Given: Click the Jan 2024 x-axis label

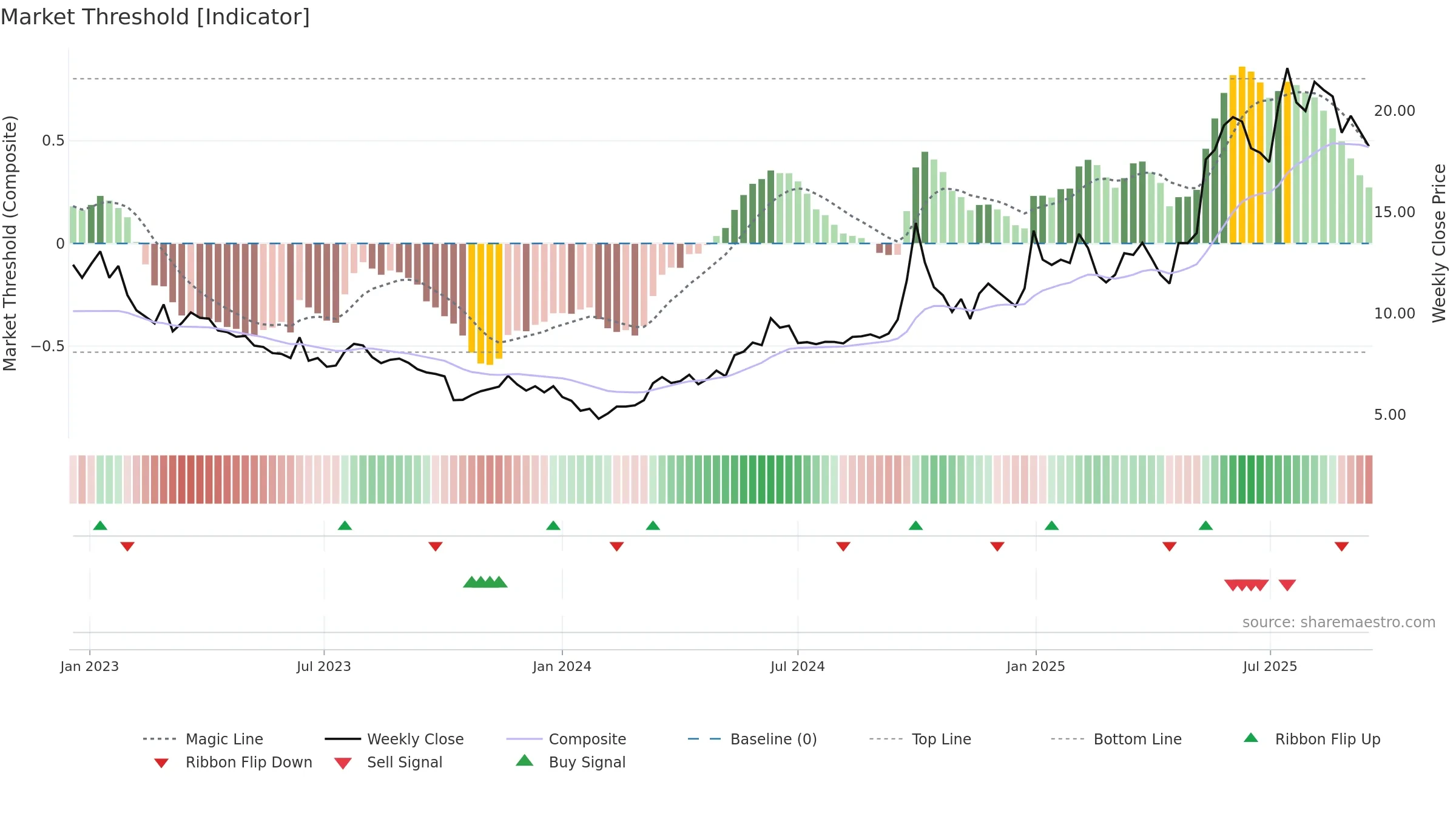Looking at the screenshot, I should tap(562, 667).
